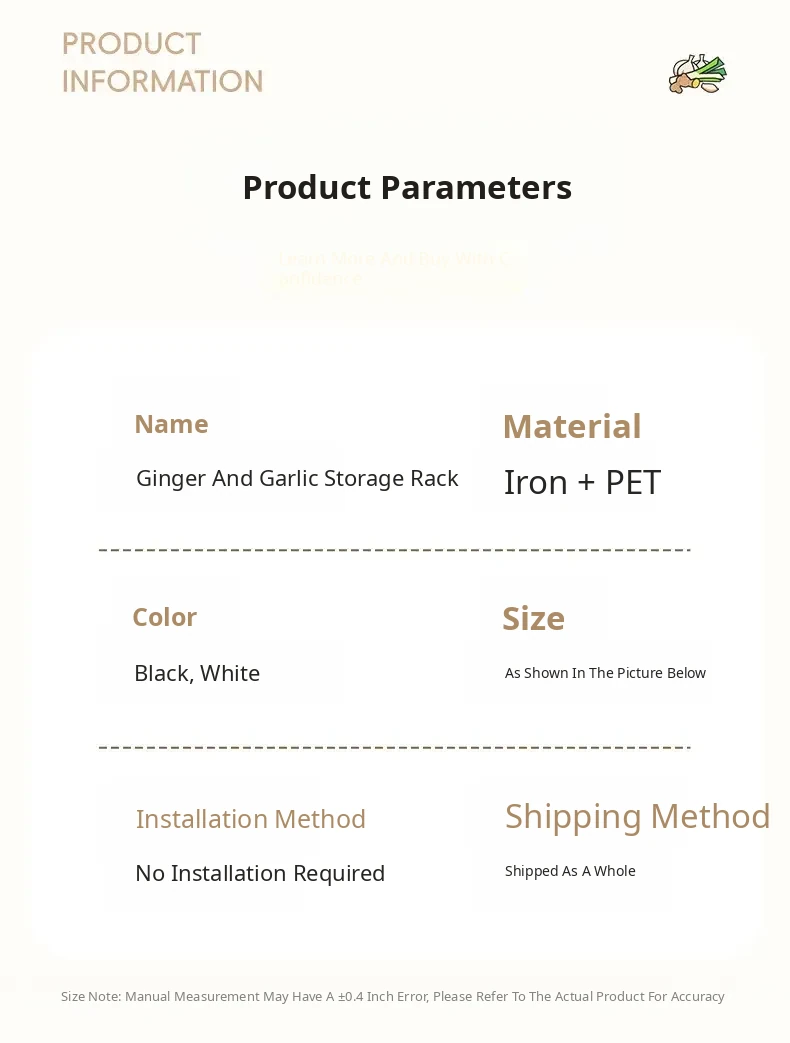Select the Black, White color value
This screenshot has height=1043, width=790.
(197, 673)
